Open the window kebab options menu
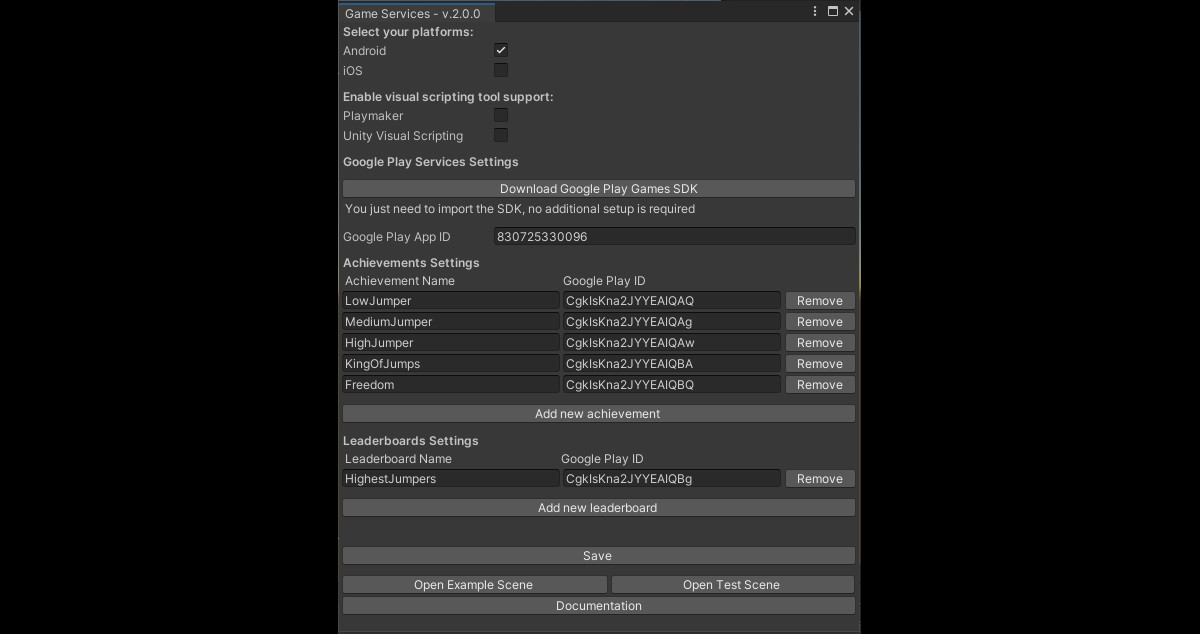The image size is (1200, 634). 816,12
